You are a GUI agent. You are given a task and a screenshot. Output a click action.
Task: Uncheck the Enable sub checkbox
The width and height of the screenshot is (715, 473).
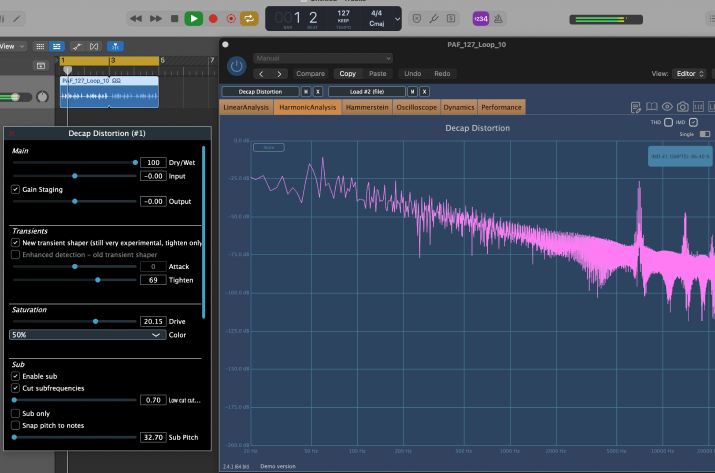coord(15,374)
